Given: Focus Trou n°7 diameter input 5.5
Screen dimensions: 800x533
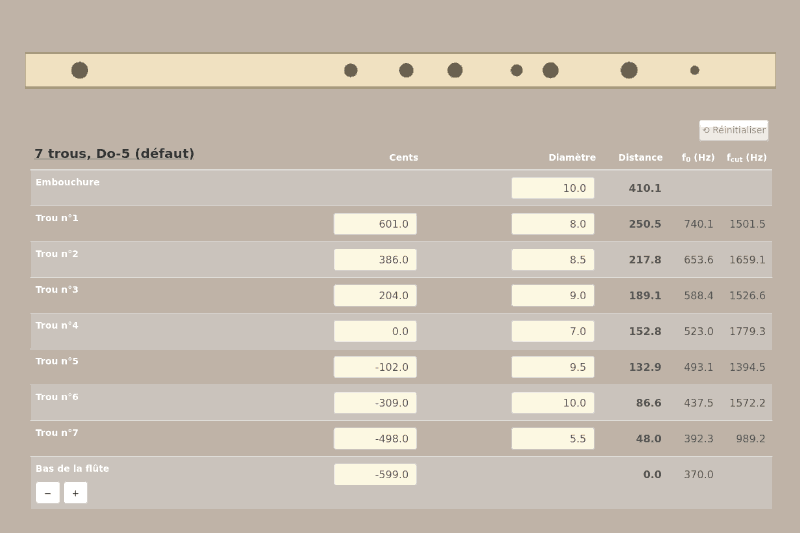Looking at the screenshot, I should click(x=552, y=439).
